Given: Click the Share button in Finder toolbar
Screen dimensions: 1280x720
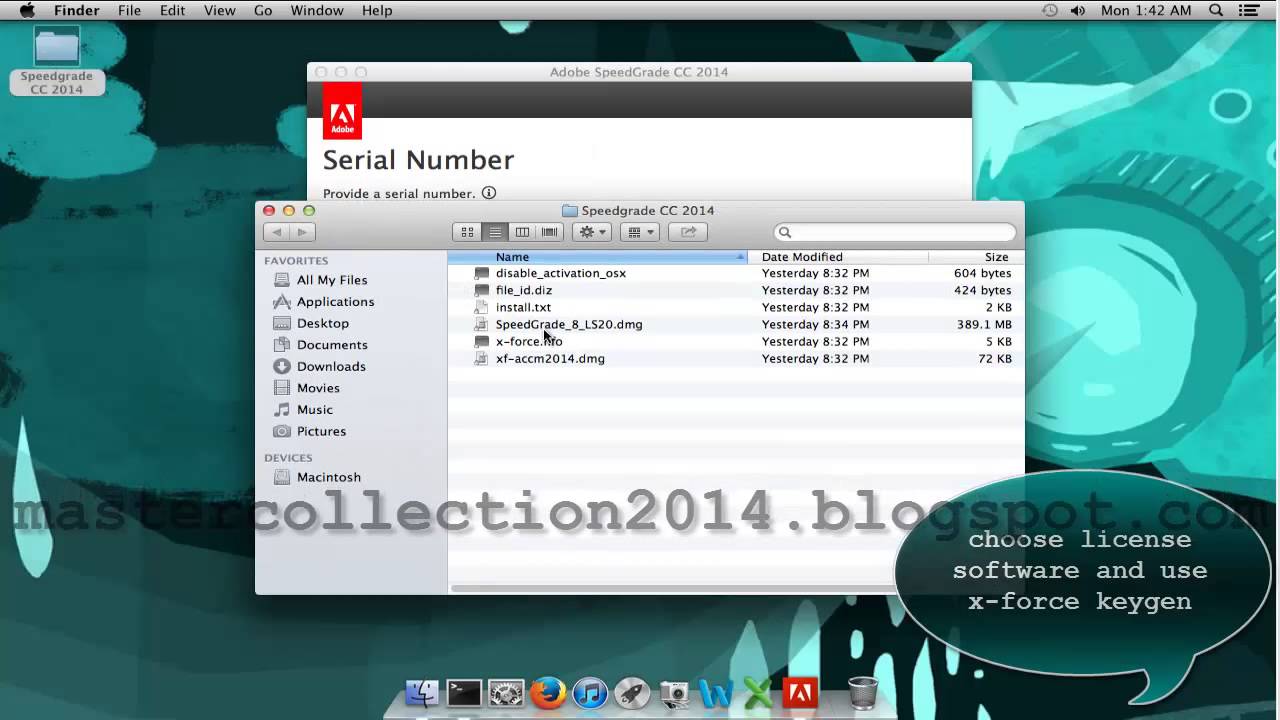Looking at the screenshot, I should pyautogui.click(x=688, y=232).
